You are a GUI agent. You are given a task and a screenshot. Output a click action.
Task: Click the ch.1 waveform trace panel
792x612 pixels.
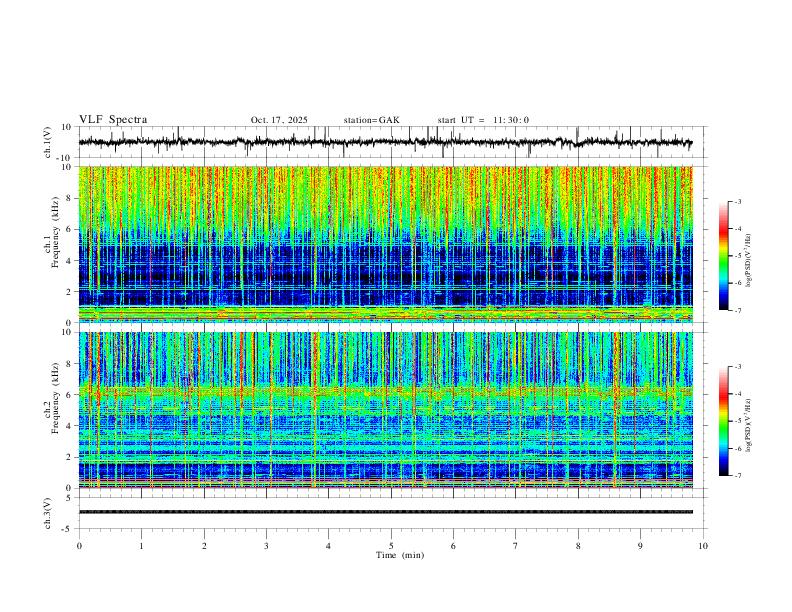tap(392, 142)
